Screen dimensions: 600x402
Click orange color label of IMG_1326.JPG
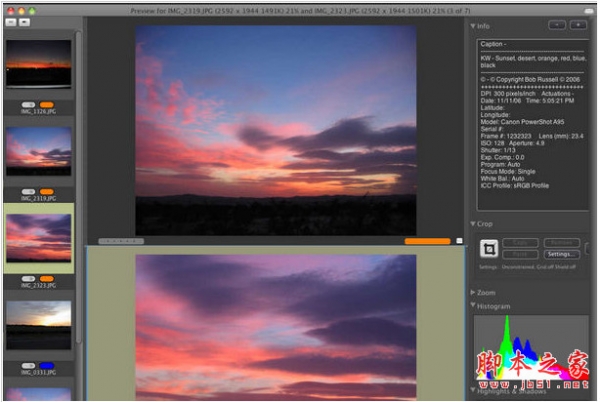47,105
